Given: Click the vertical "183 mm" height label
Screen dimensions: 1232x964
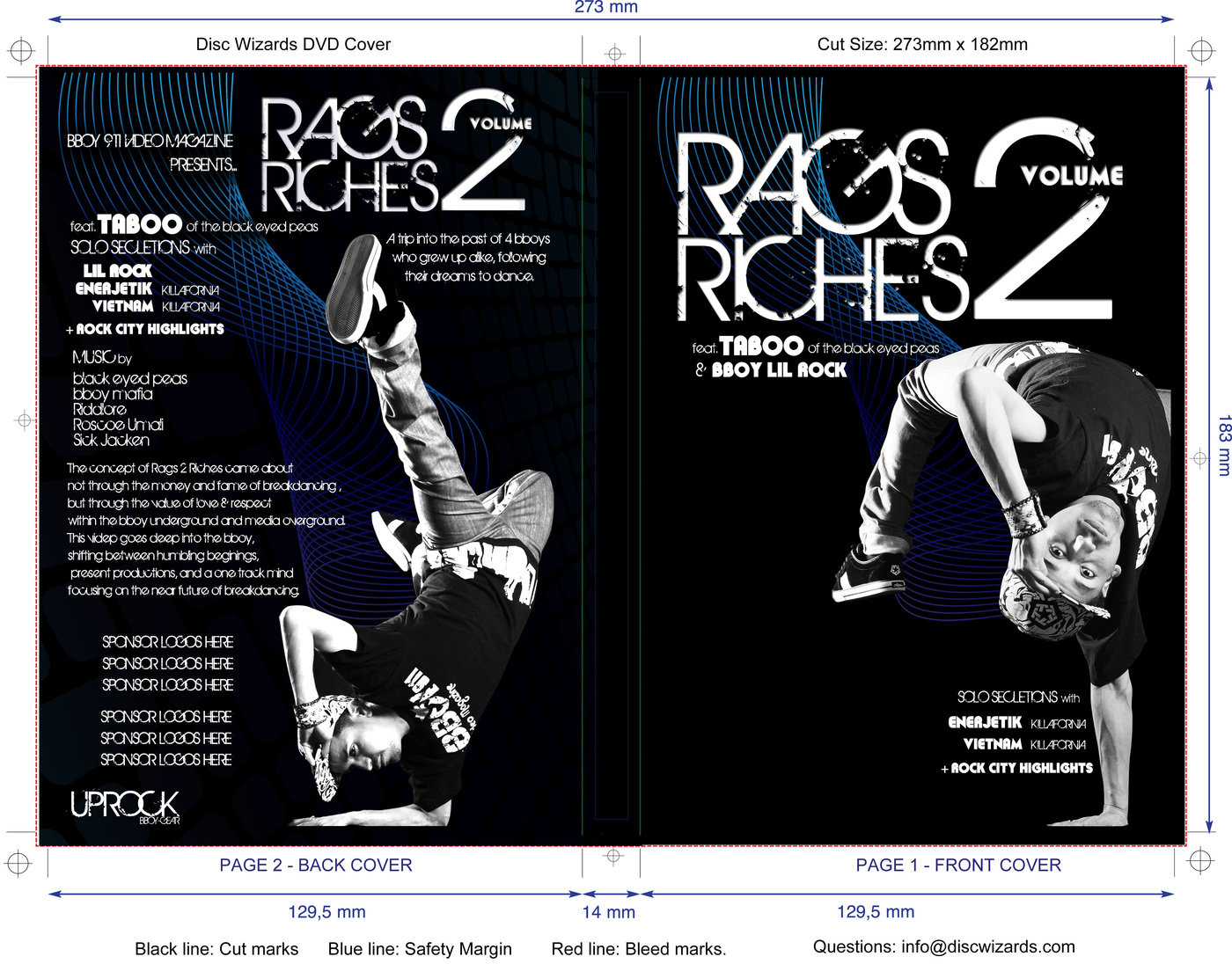Looking at the screenshot, I should point(1223,445).
